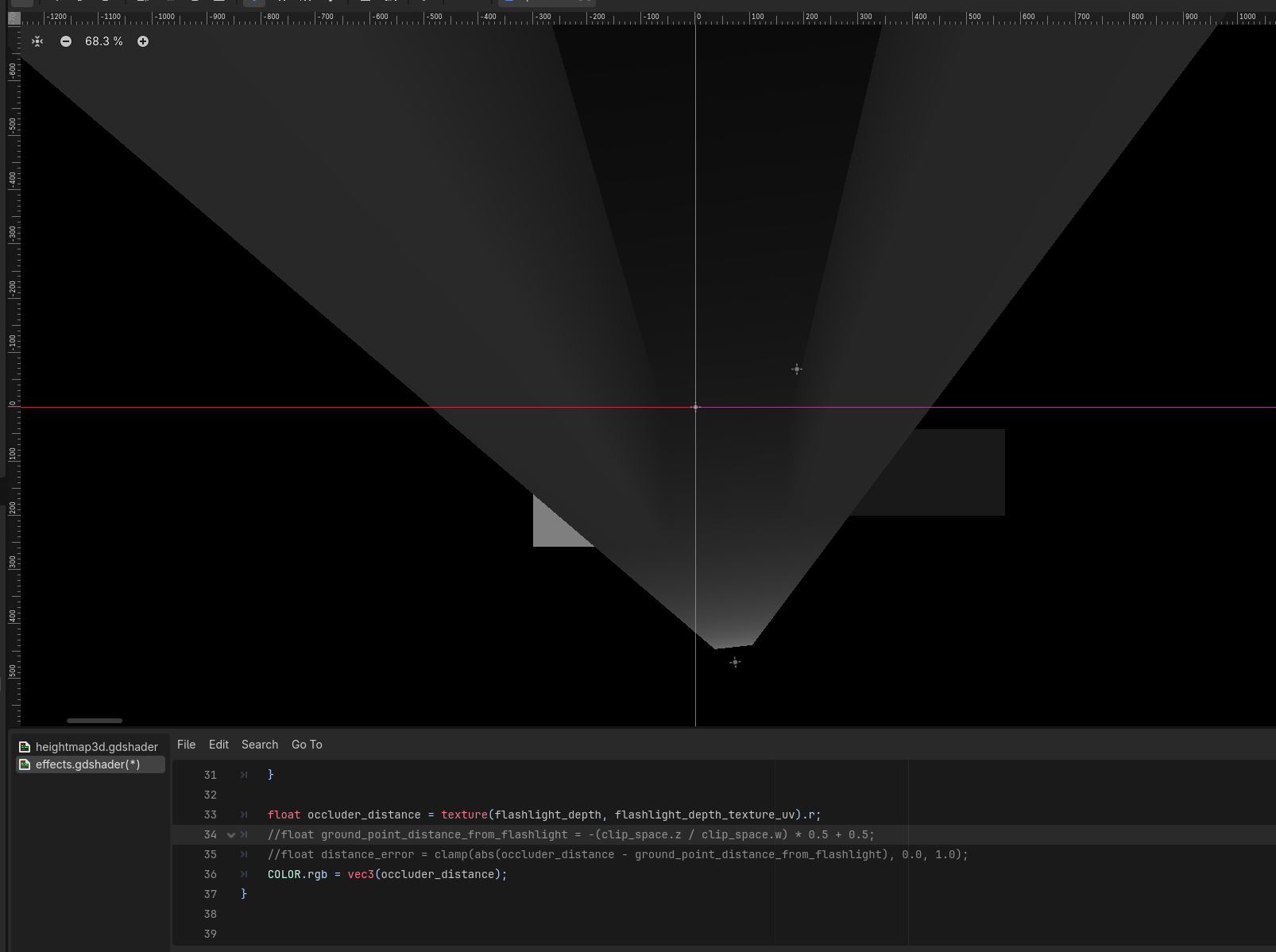Open the File menu of the shader editor
This screenshot has height=952, width=1276.
[186, 745]
